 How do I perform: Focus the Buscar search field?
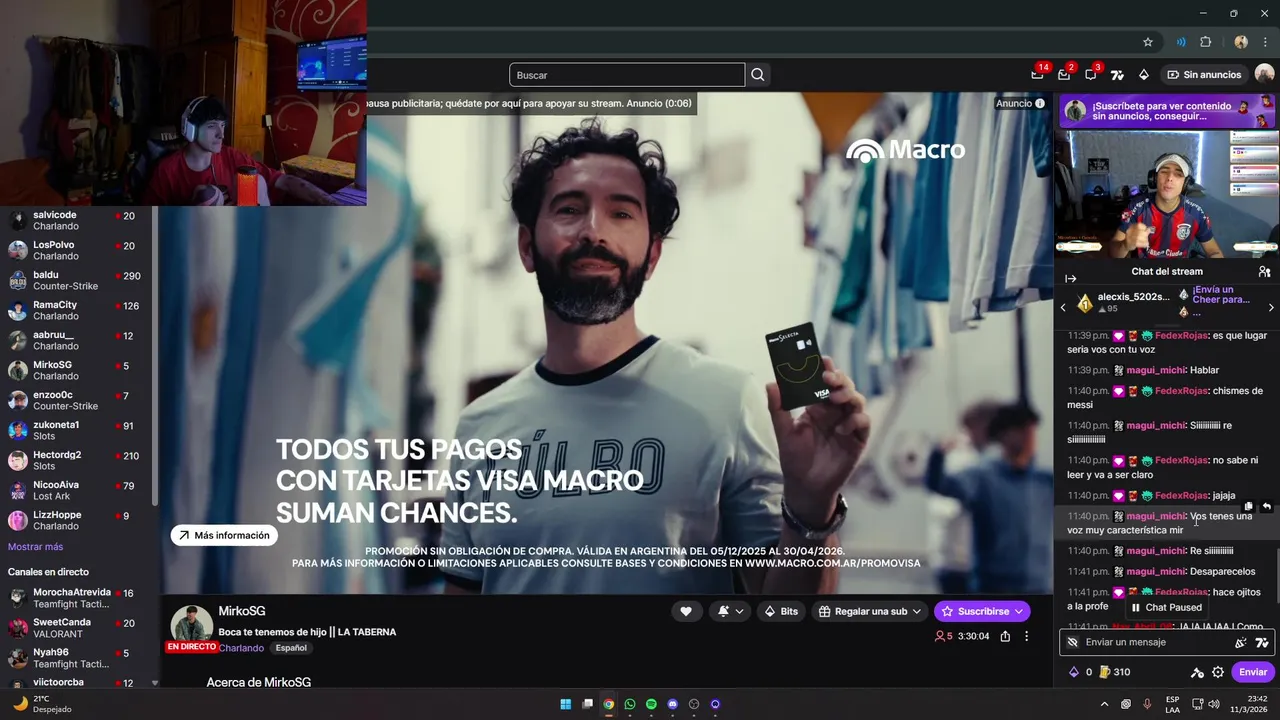click(x=627, y=75)
